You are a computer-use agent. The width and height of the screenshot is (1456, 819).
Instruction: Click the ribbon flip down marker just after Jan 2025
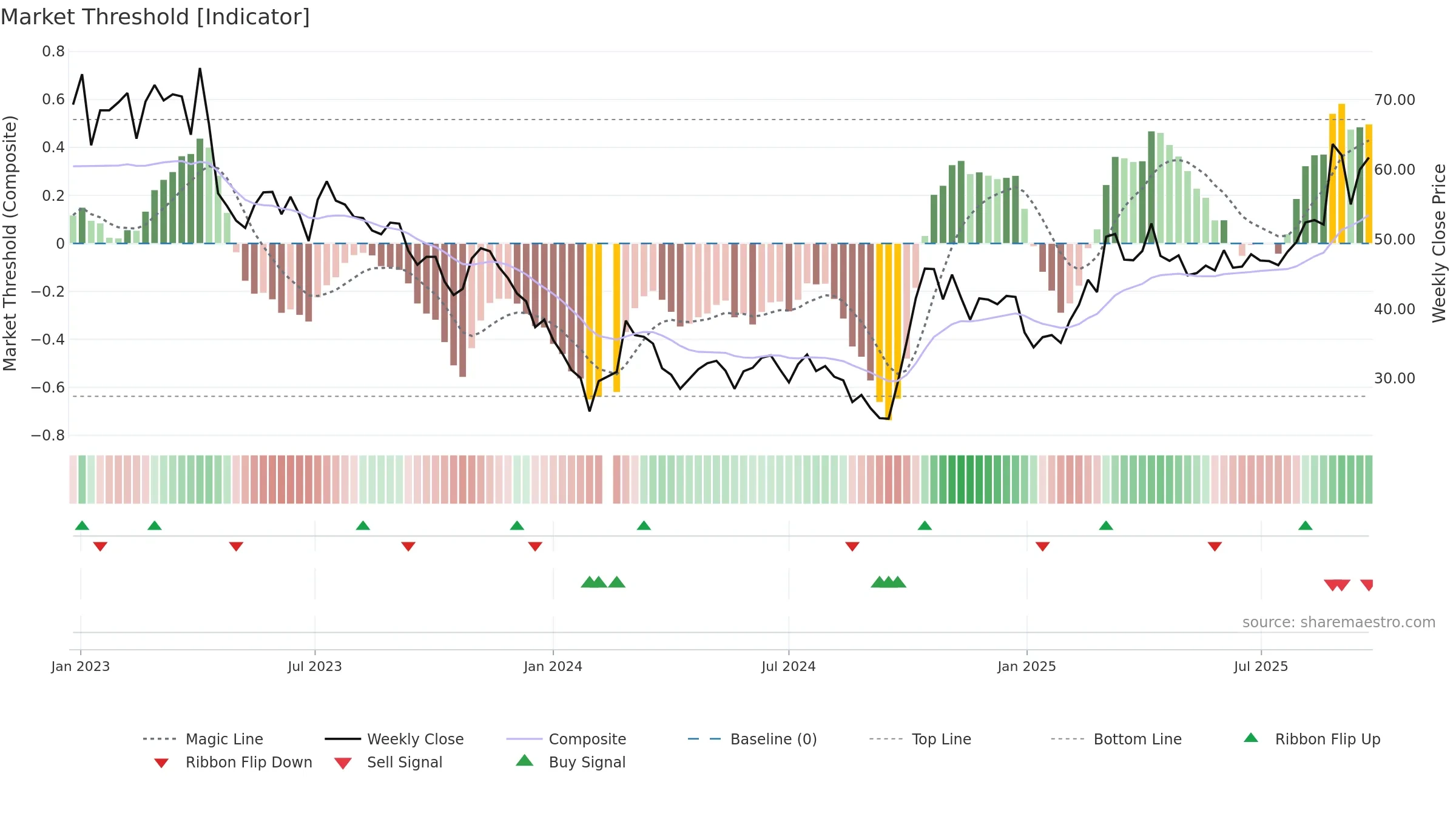coord(1043,547)
